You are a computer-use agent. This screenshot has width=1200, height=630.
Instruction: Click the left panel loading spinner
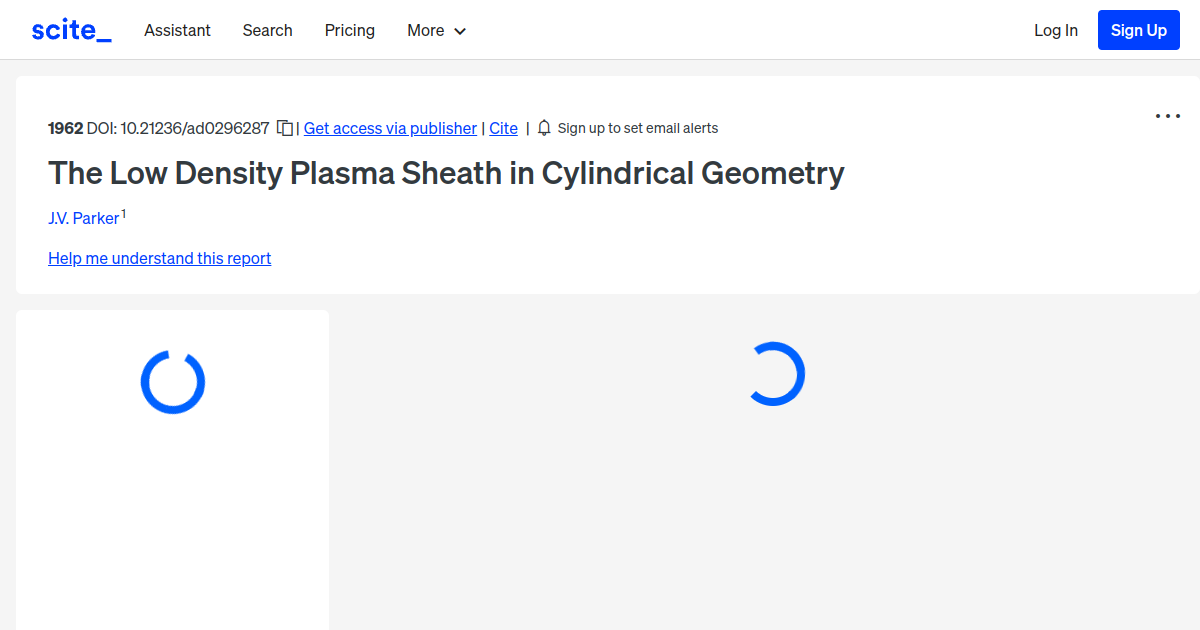(x=172, y=382)
